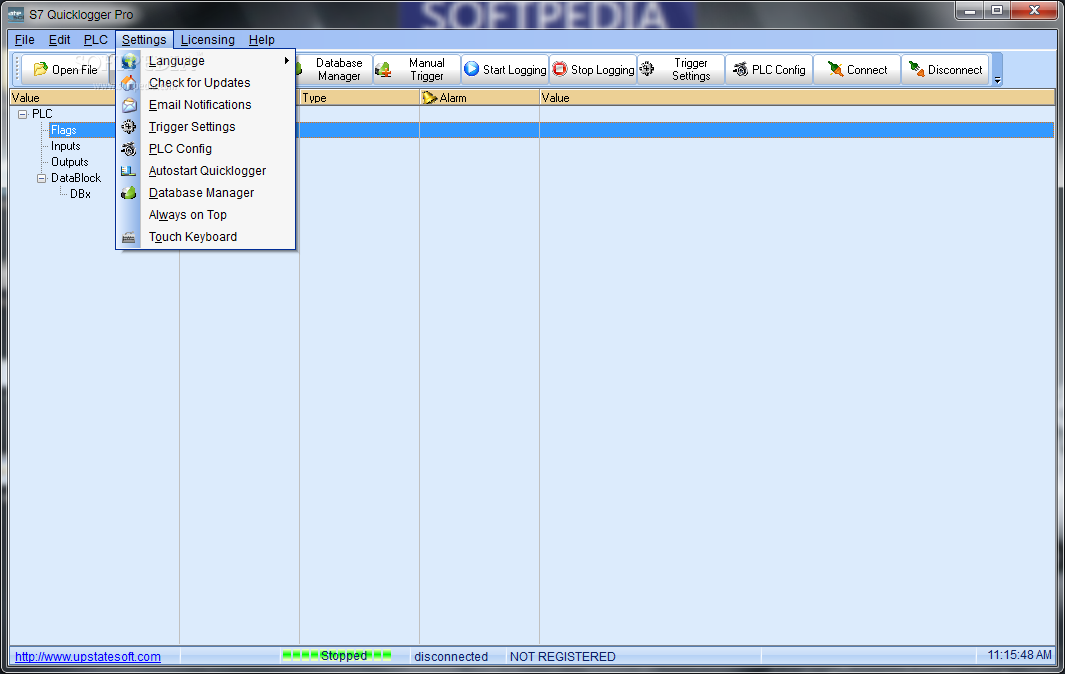The width and height of the screenshot is (1065, 674).
Task: Click the PLC Config icon in toolbar
Action: 741,69
